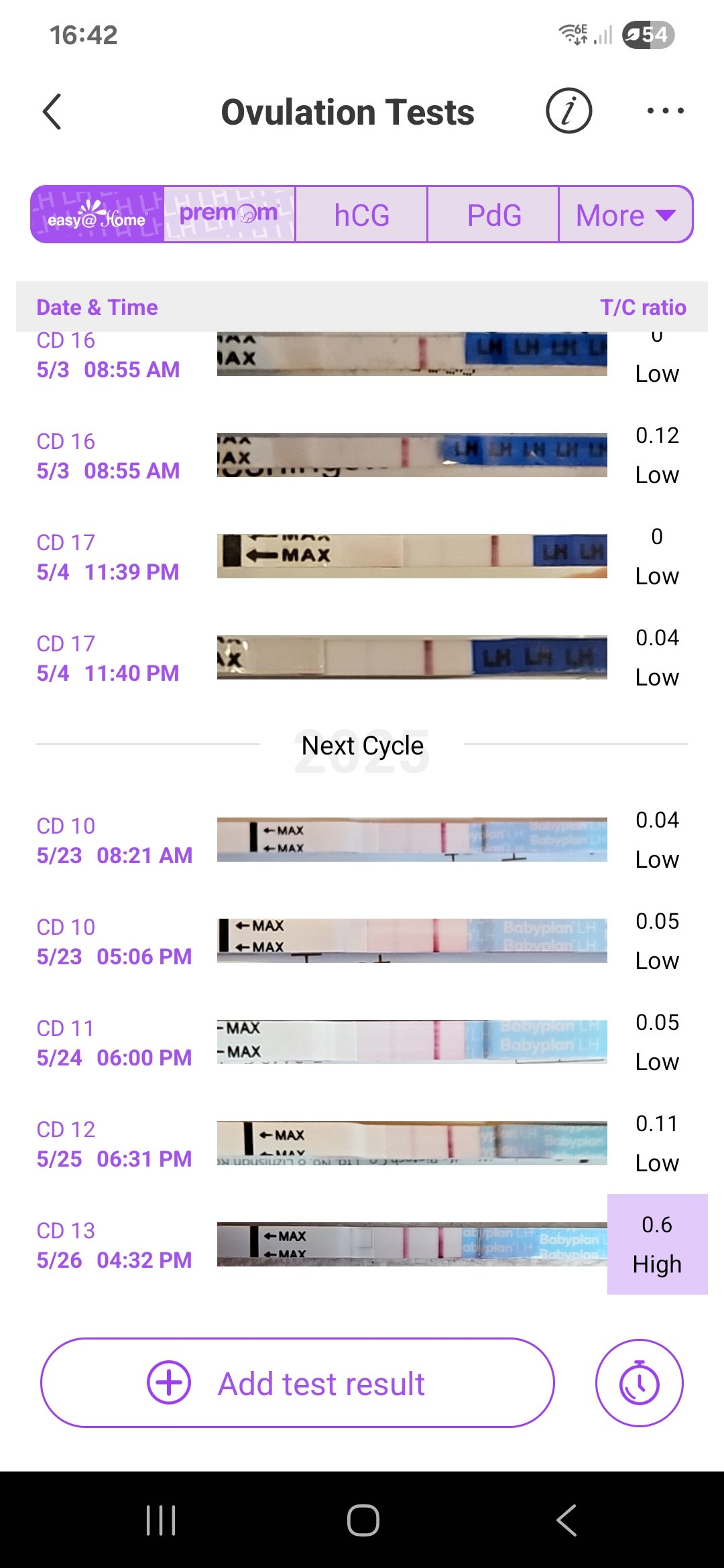This screenshot has height=1568, width=724.
Task: Tap the timer reminder icon
Action: point(639,1383)
